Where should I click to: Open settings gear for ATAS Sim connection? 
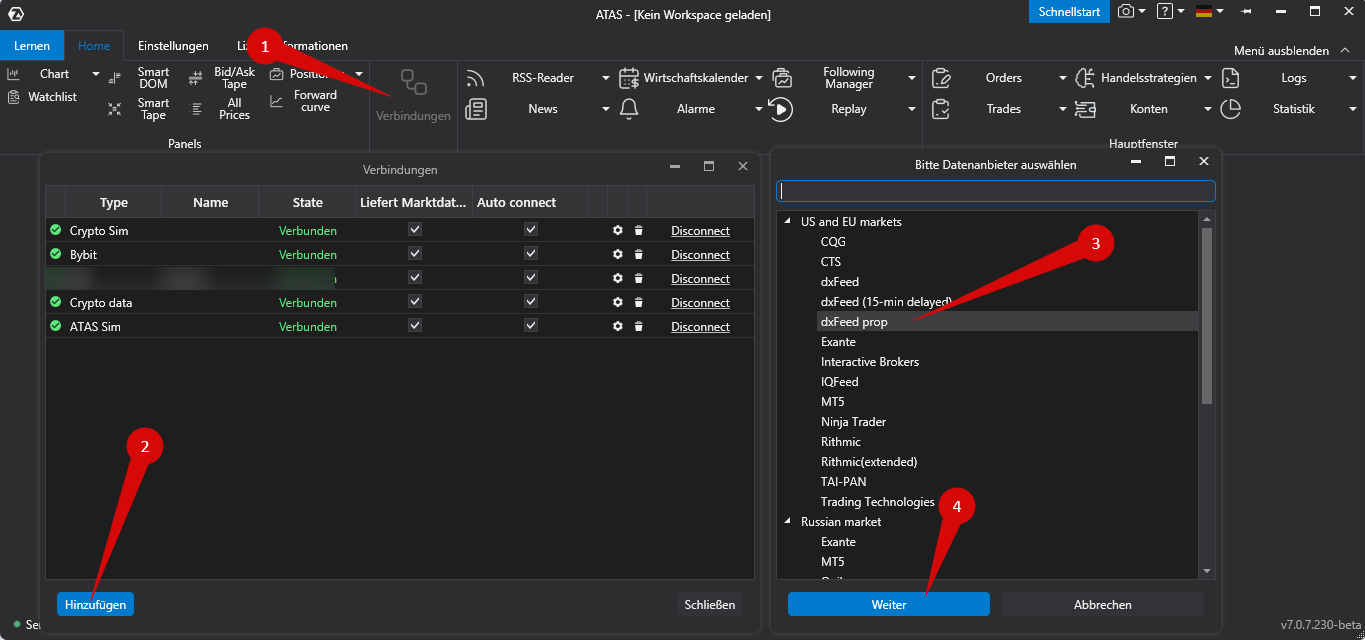click(618, 327)
